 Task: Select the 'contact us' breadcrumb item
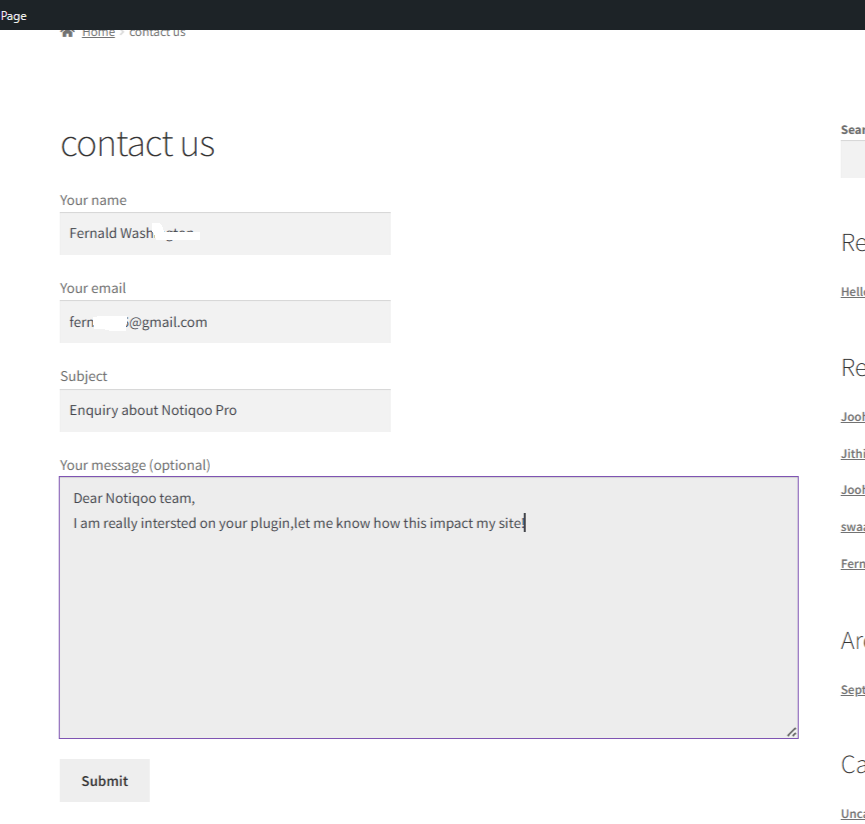(x=157, y=31)
